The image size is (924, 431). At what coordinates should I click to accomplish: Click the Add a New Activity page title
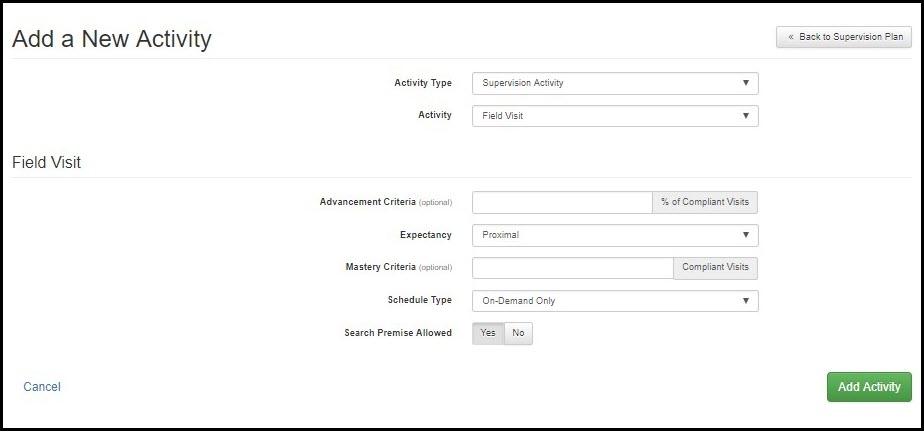pos(111,39)
